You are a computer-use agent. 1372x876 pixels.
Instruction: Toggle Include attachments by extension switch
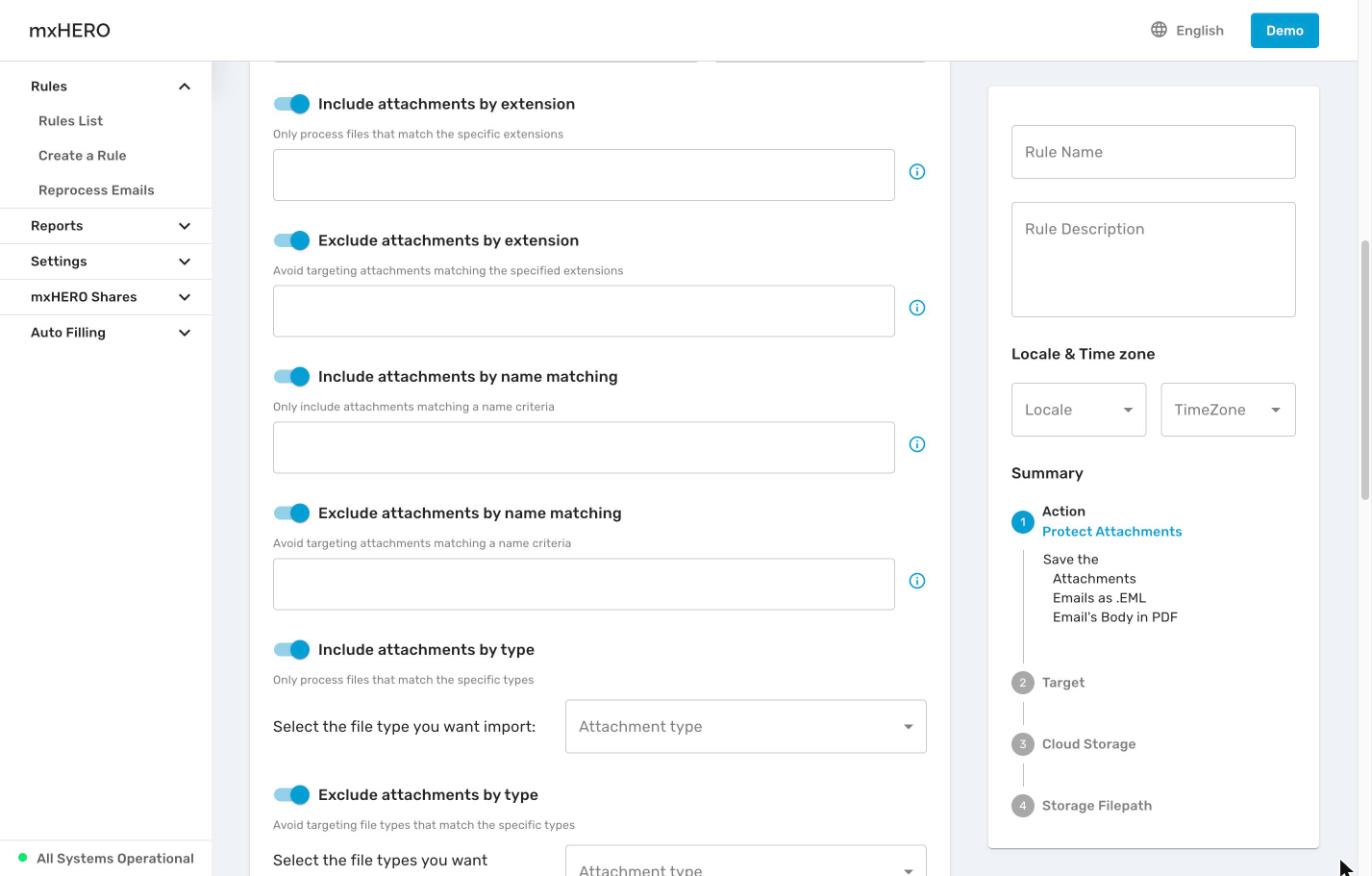coord(292,104)
